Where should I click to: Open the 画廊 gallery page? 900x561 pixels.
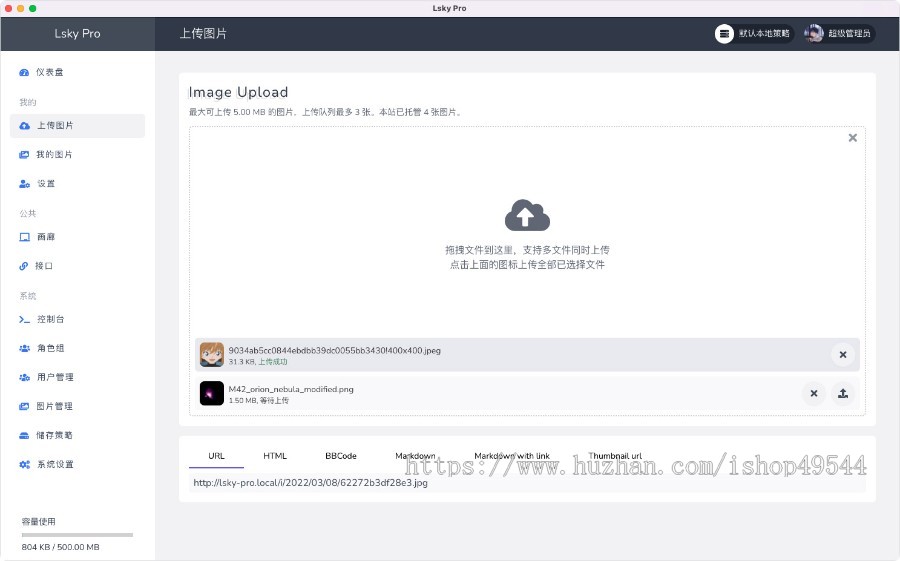click(x=77, y=237)
